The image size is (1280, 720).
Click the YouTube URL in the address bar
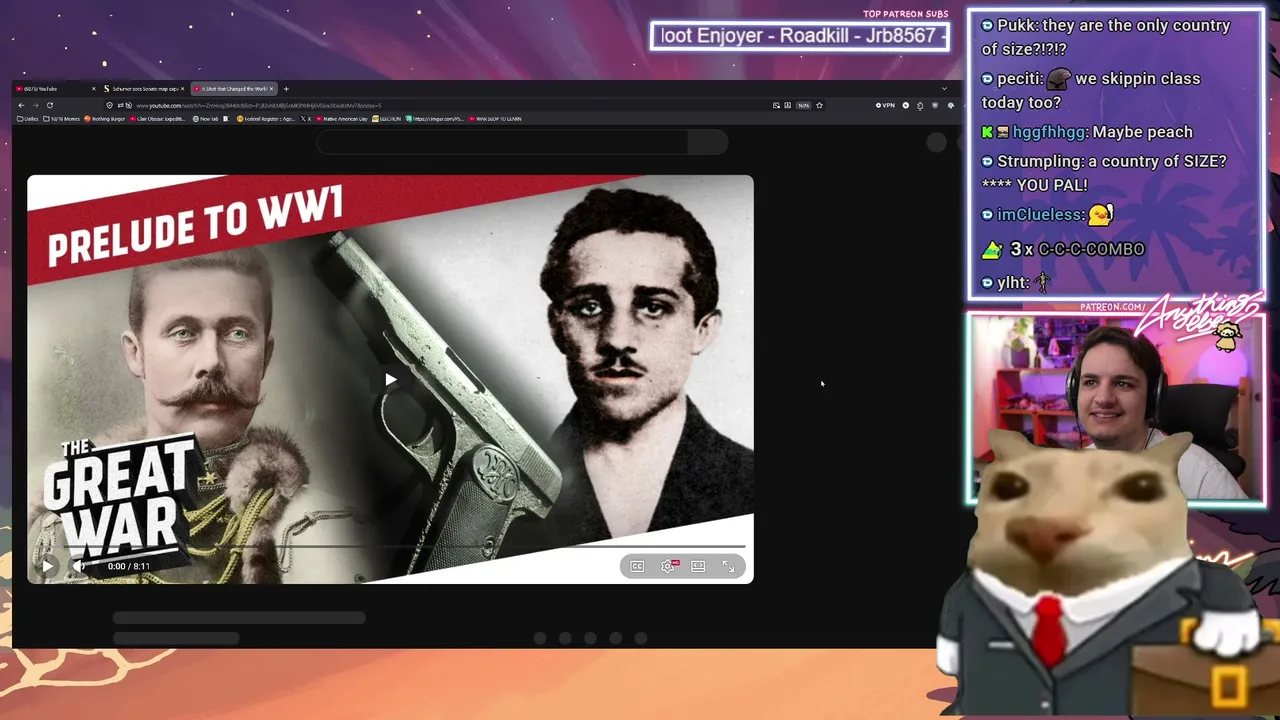[259, 105]
